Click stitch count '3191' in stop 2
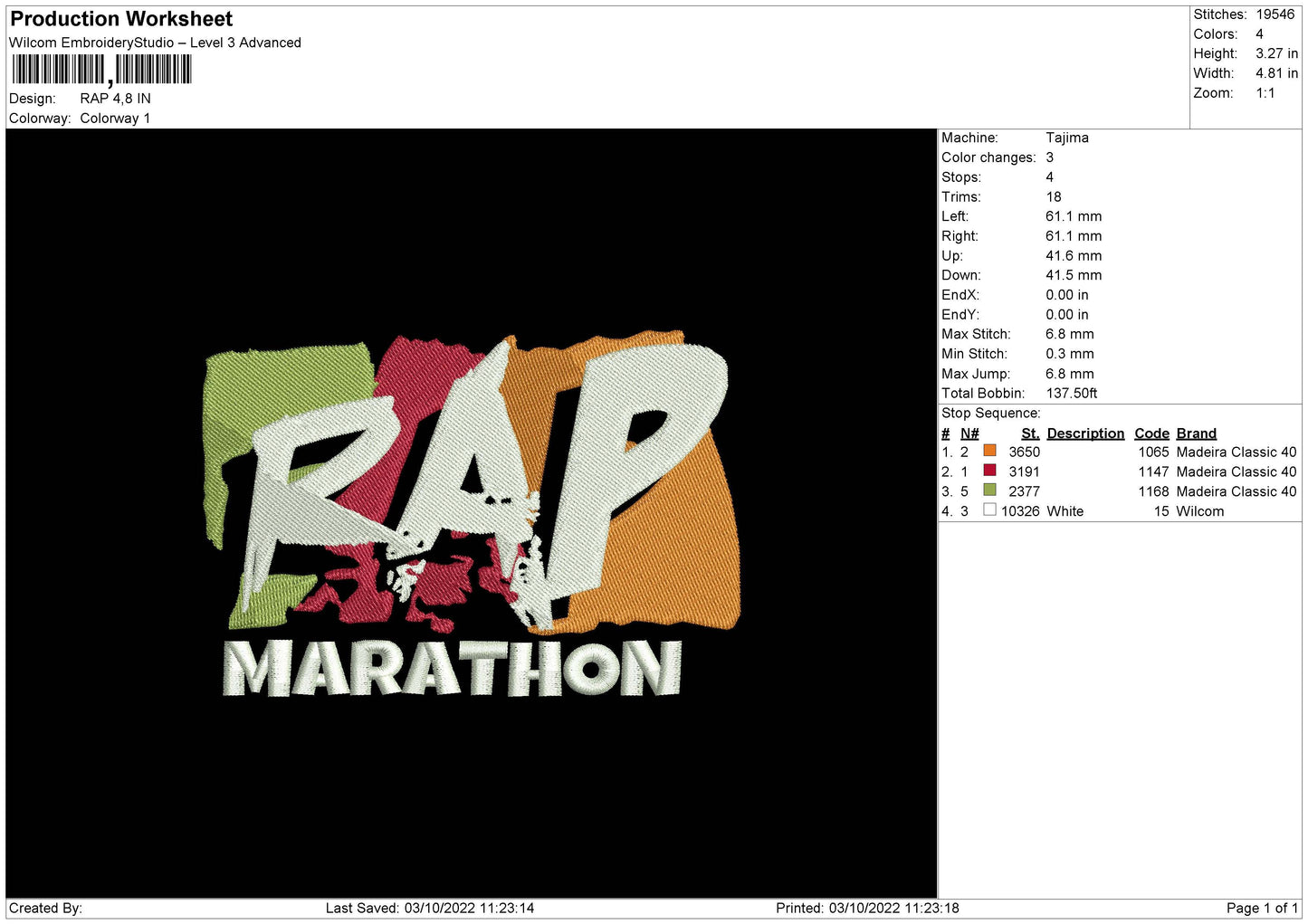Screen dimensions: 1308x924 [x=1025, y=472]
